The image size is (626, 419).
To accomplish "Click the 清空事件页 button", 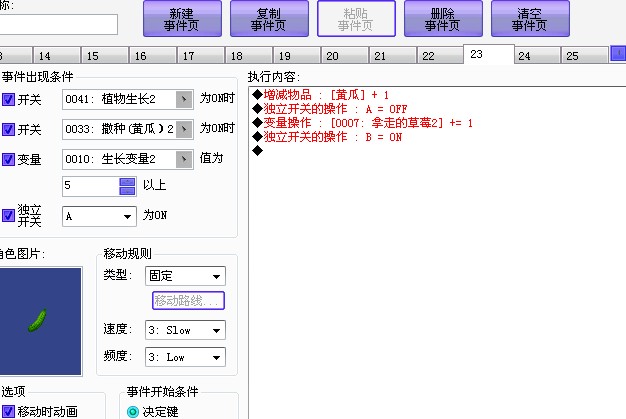I will point(530,19).
